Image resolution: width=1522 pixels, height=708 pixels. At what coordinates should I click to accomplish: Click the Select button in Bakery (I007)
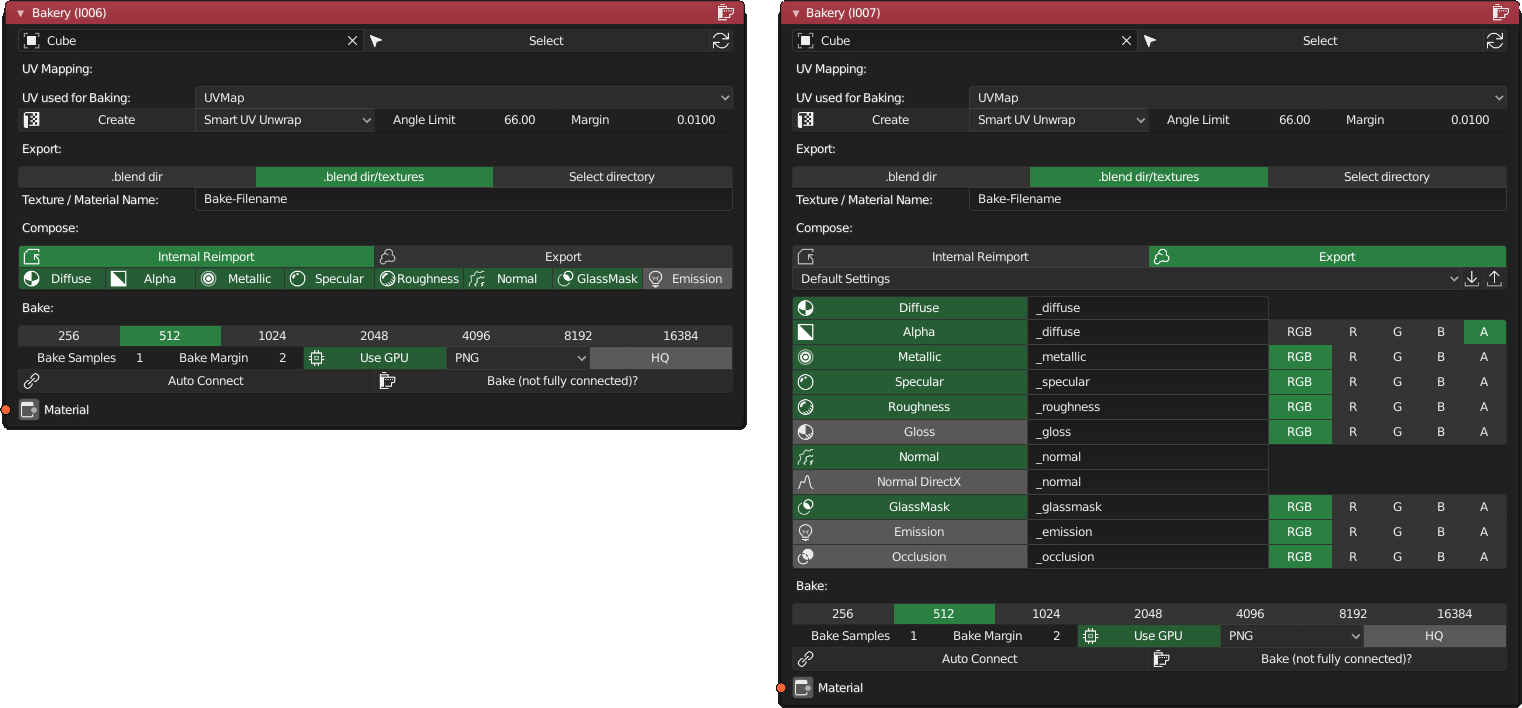(1310, 41)
